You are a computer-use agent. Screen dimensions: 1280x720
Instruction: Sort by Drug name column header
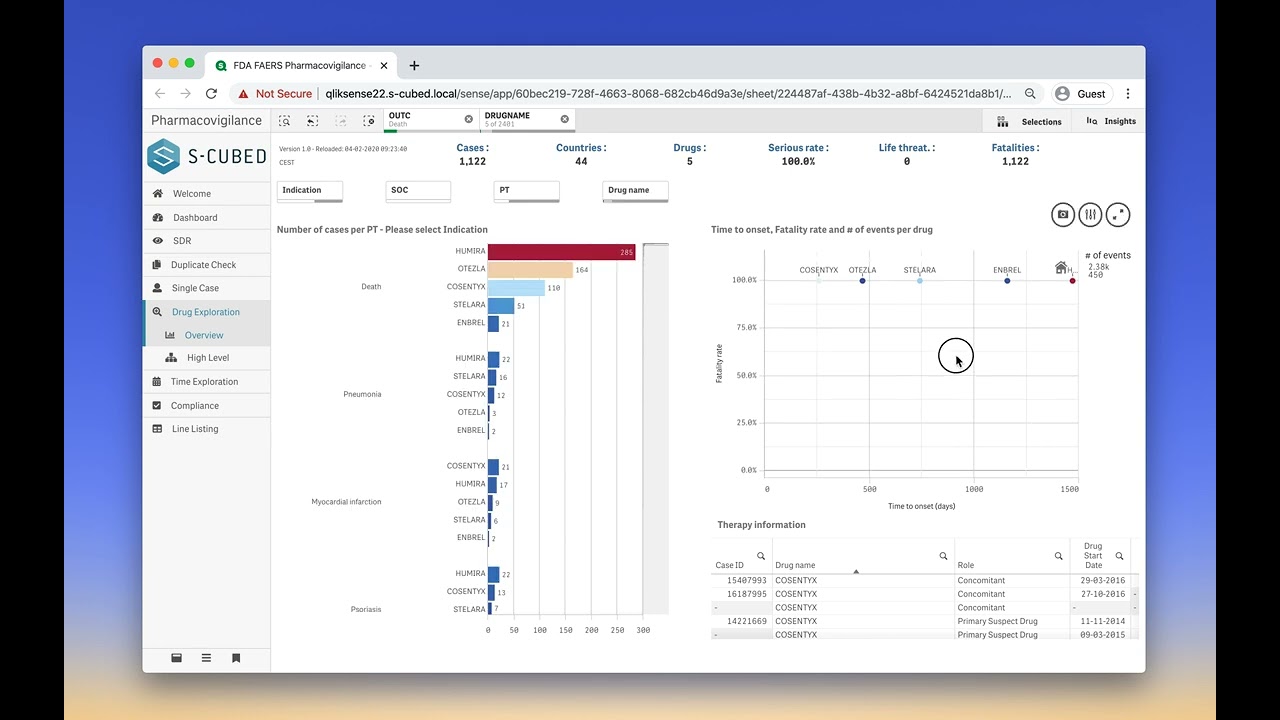[796, 566]
